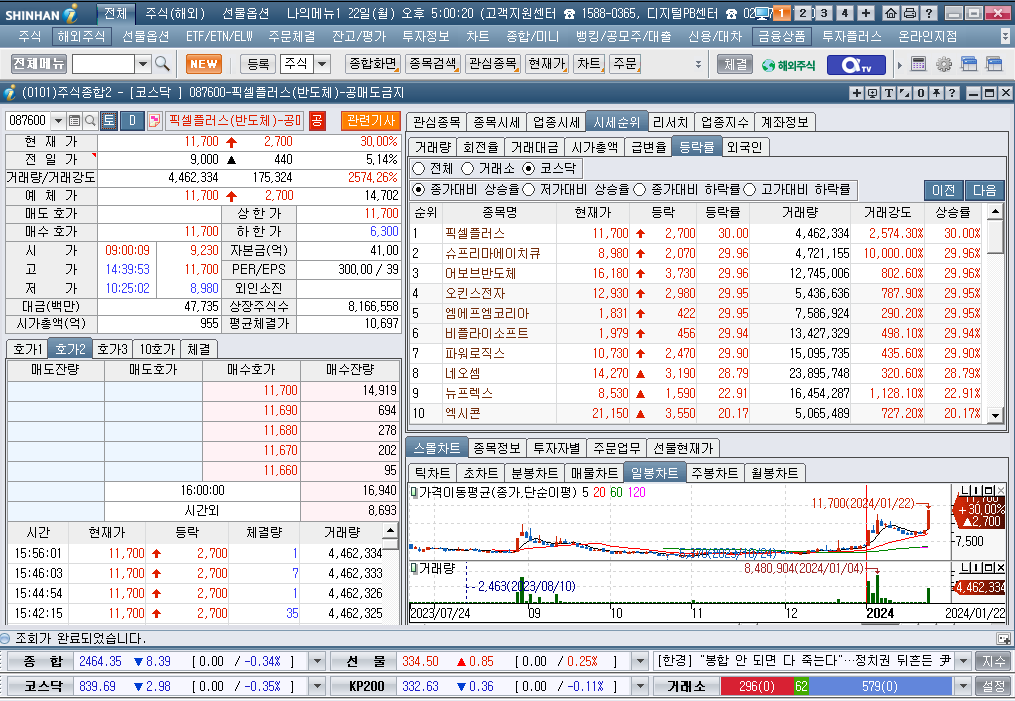
Task: Open the KP200 index dropdown arrow
Action: click(x=640, y=686)
